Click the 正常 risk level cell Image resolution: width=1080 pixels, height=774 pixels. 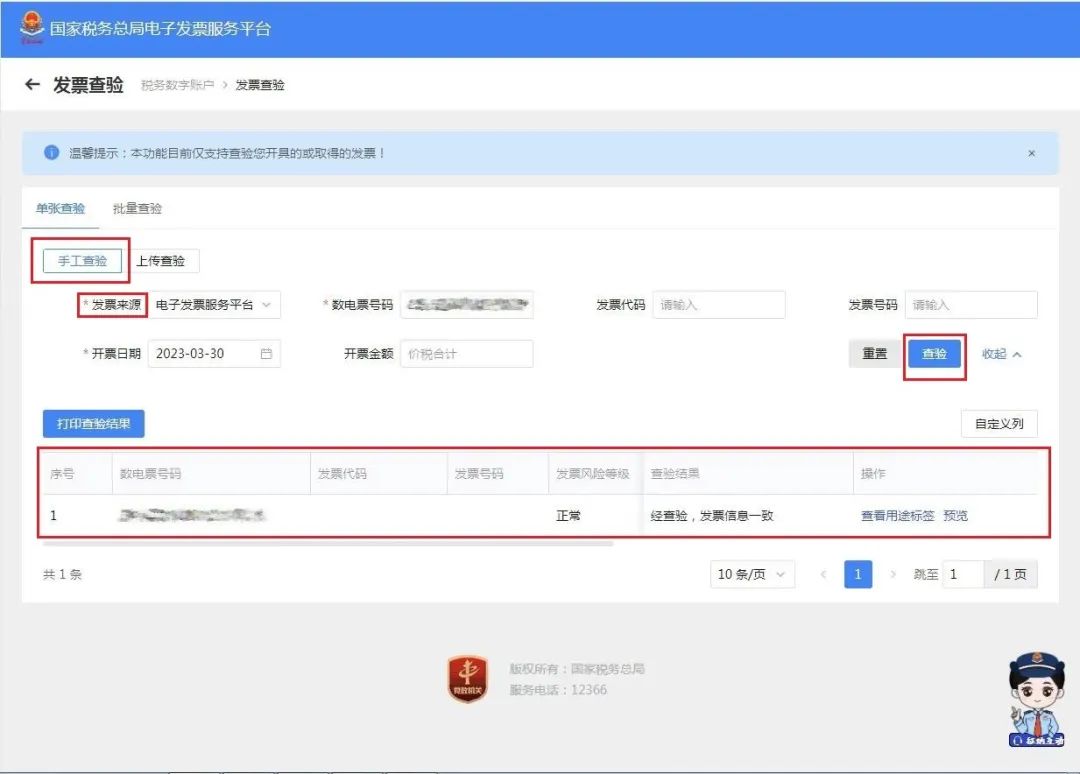click(568, 515)
